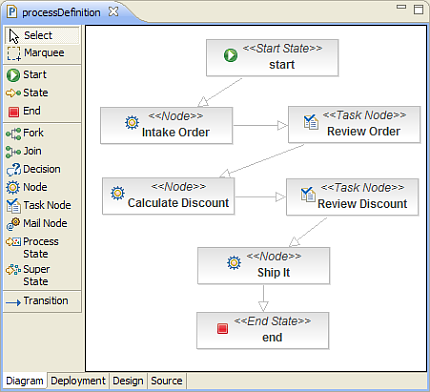Select the Decision tool icon
430x392 pixels.
(13, 170)
